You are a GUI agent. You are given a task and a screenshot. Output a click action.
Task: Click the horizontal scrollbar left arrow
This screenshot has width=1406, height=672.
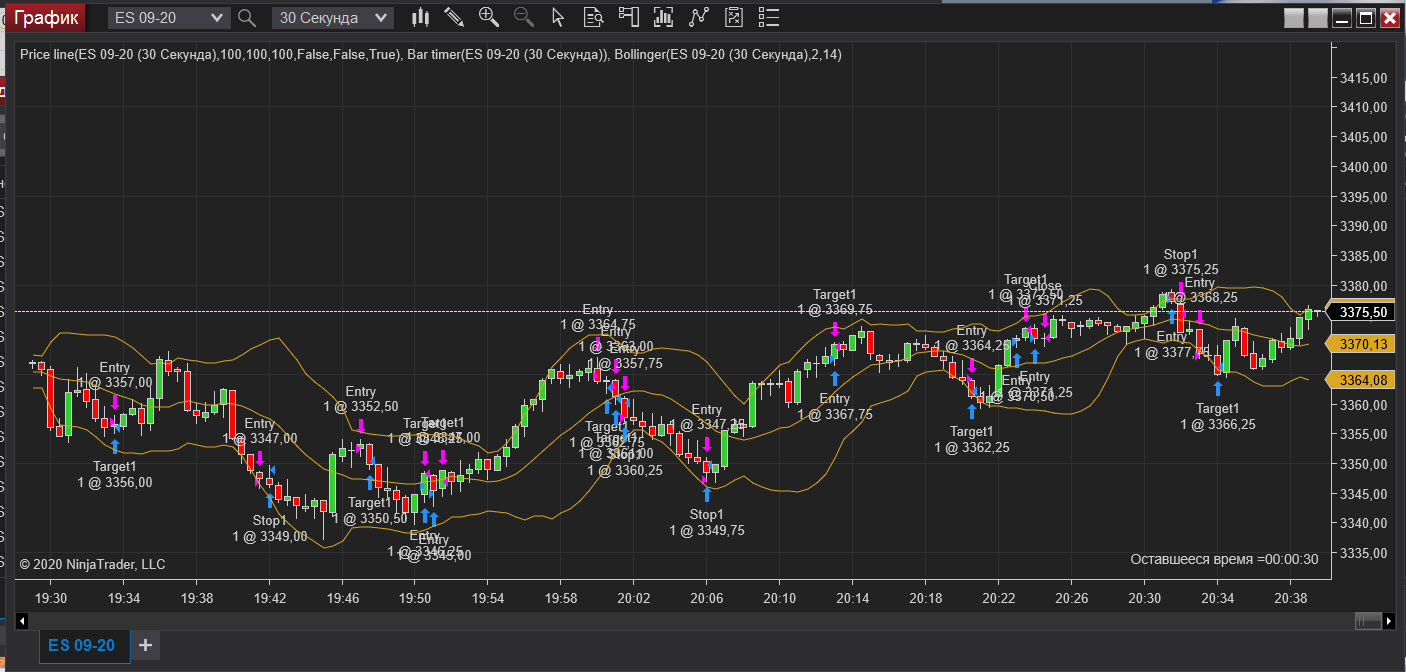(22, 622)
